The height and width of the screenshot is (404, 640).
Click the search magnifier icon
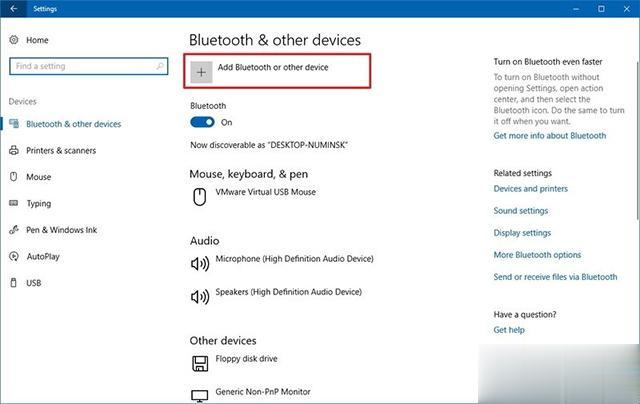point(160,66)
